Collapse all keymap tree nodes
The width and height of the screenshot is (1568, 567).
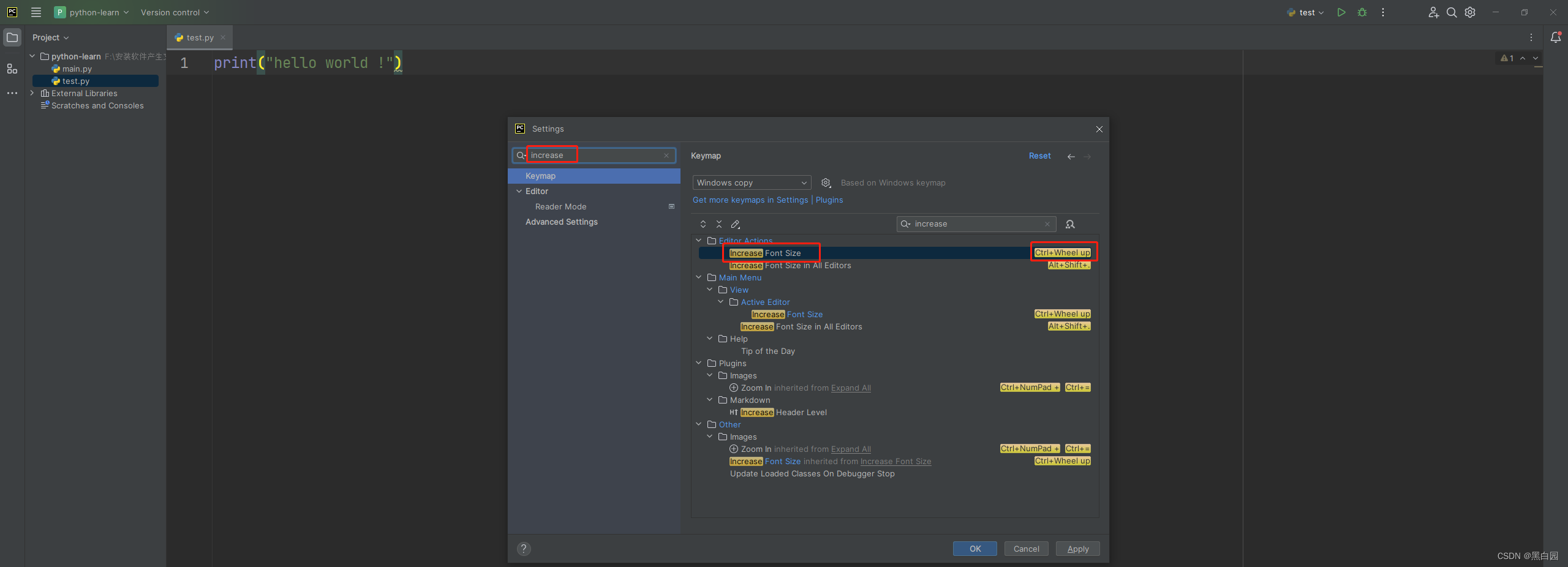point(719,224)
